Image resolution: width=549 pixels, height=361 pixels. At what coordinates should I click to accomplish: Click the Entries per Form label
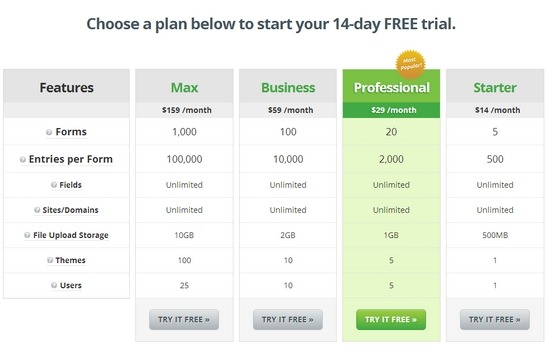71,159
